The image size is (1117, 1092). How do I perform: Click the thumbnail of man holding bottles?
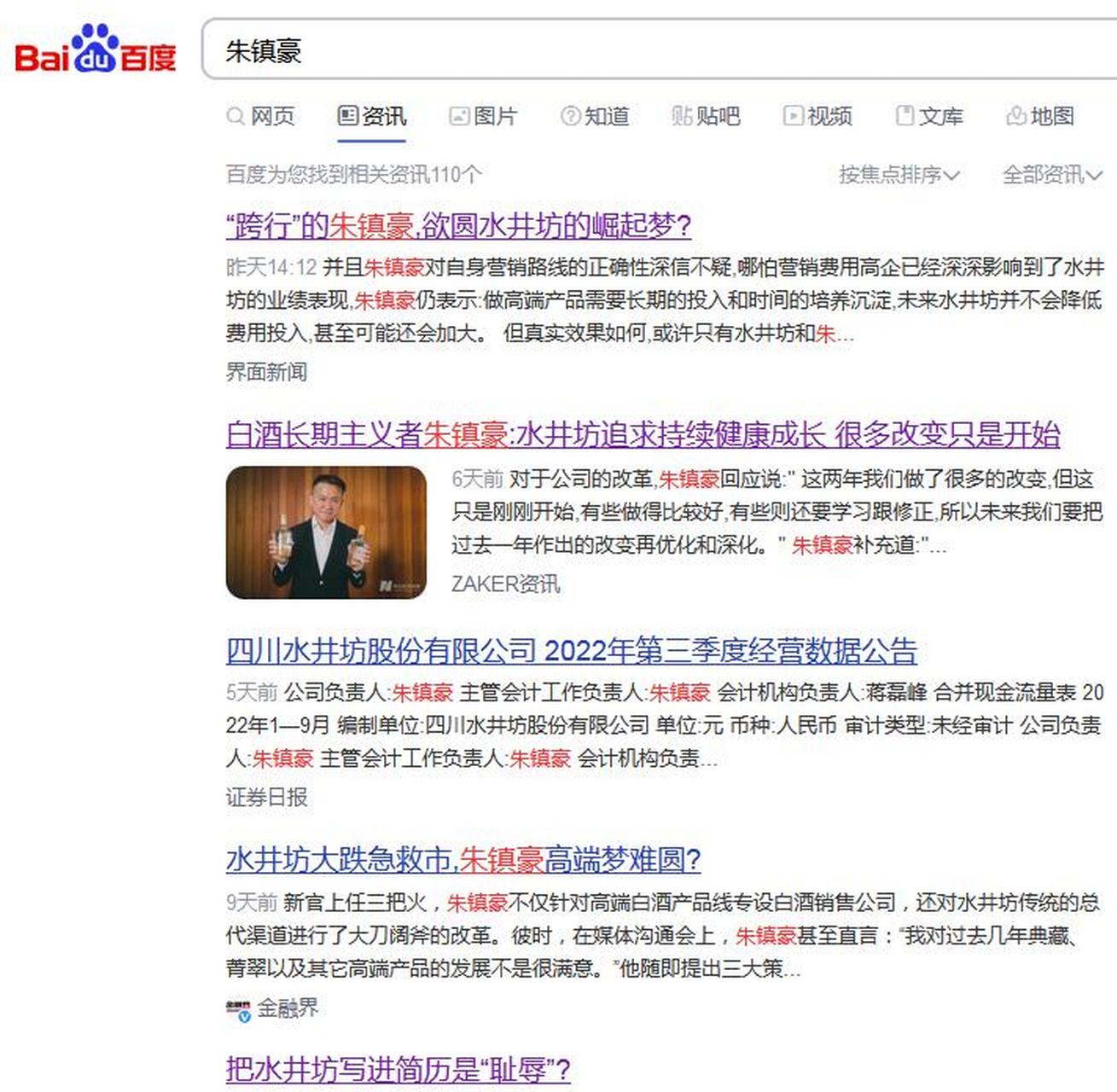tap(326, 532)
